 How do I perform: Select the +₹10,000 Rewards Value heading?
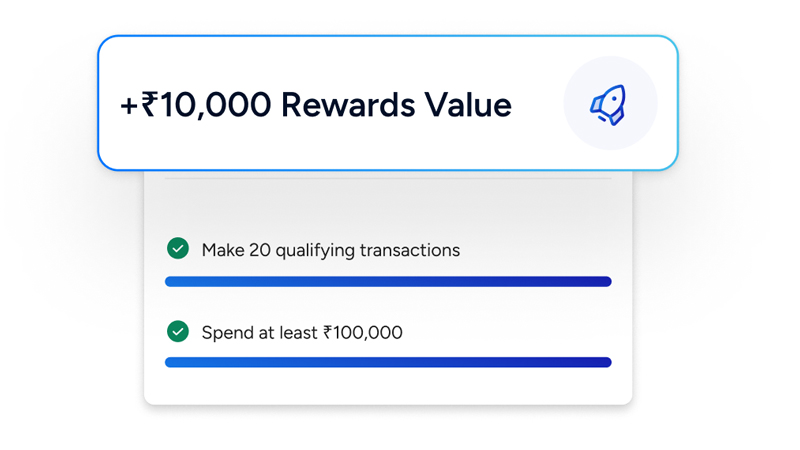point(315,104)
